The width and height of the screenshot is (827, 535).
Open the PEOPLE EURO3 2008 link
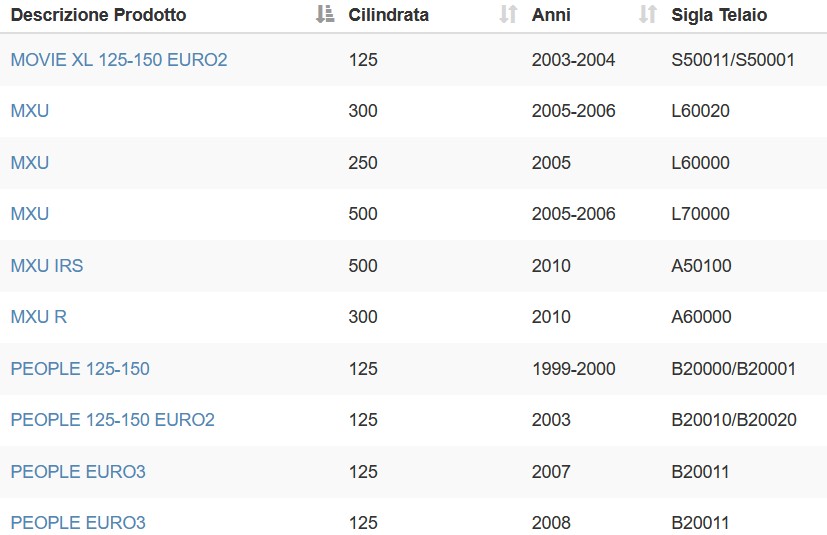pyautogui.click(x=78, y=522)
